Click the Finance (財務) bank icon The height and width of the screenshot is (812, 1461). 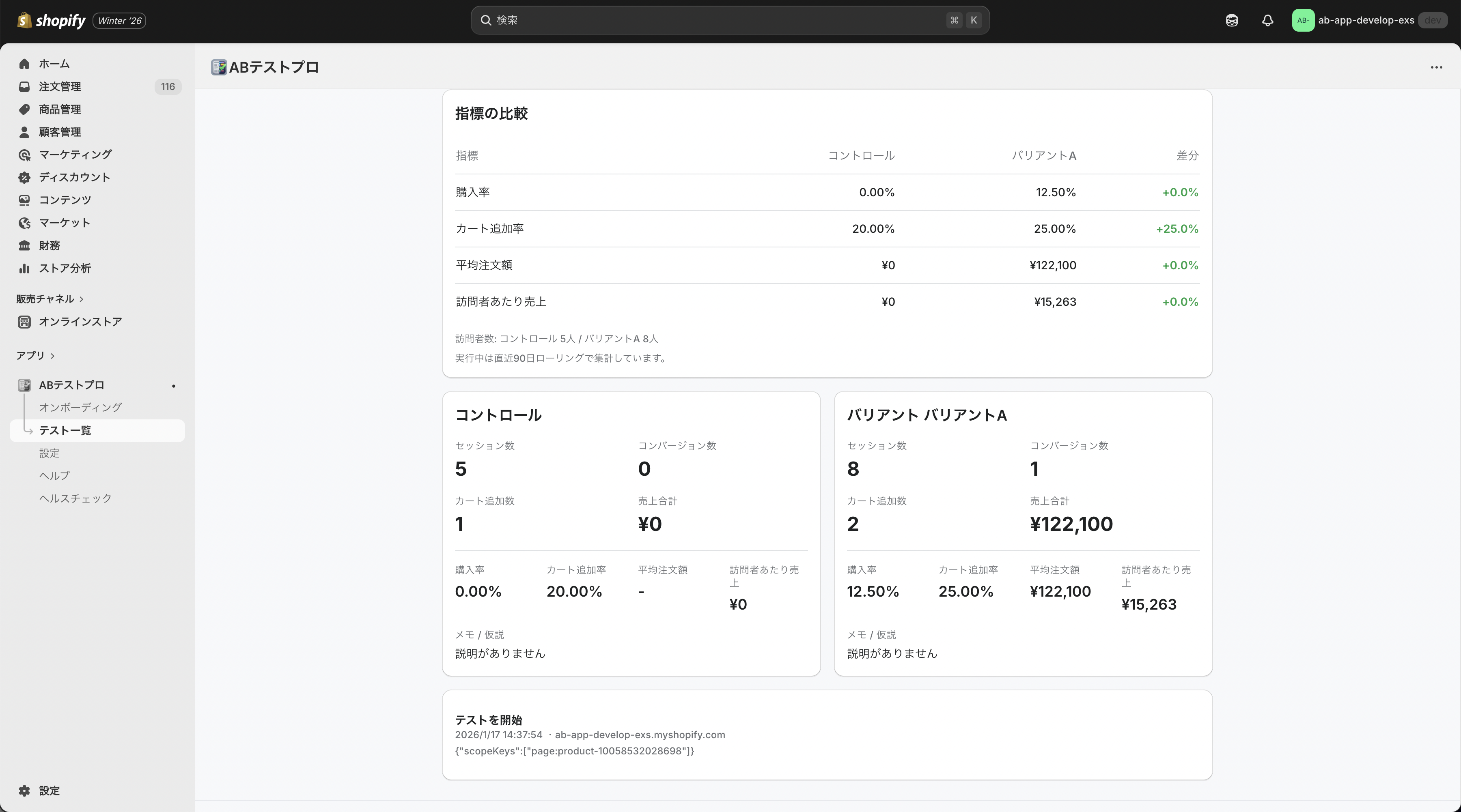[24, 245]
